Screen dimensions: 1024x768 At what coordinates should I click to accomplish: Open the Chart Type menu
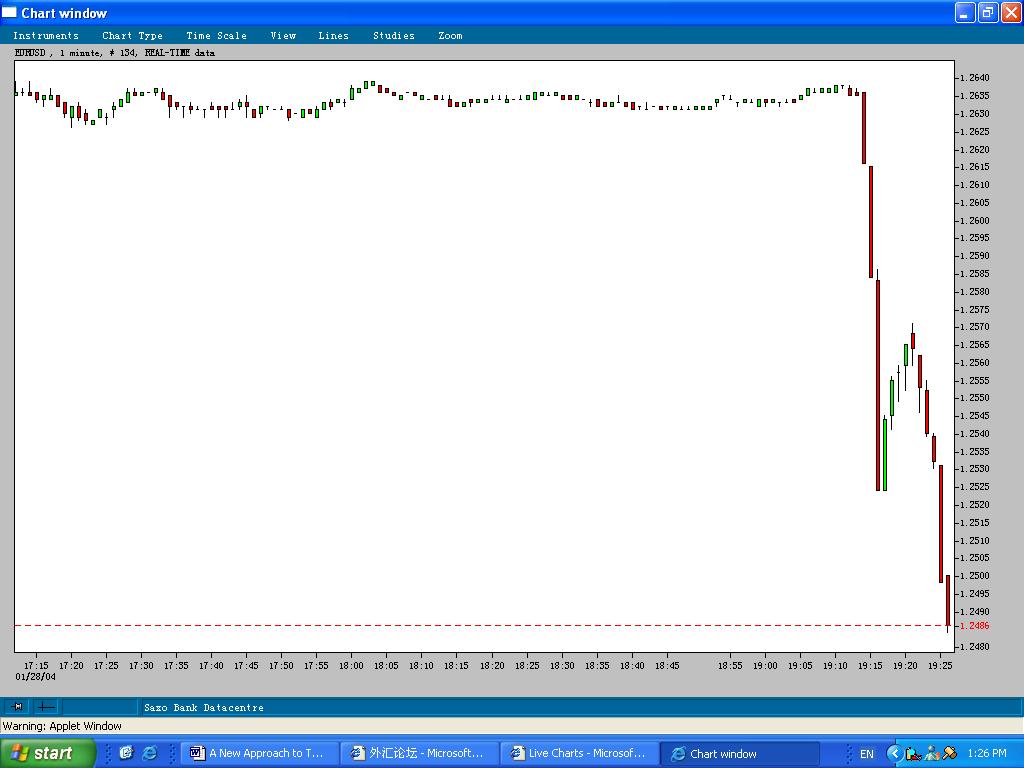[133, 36]
